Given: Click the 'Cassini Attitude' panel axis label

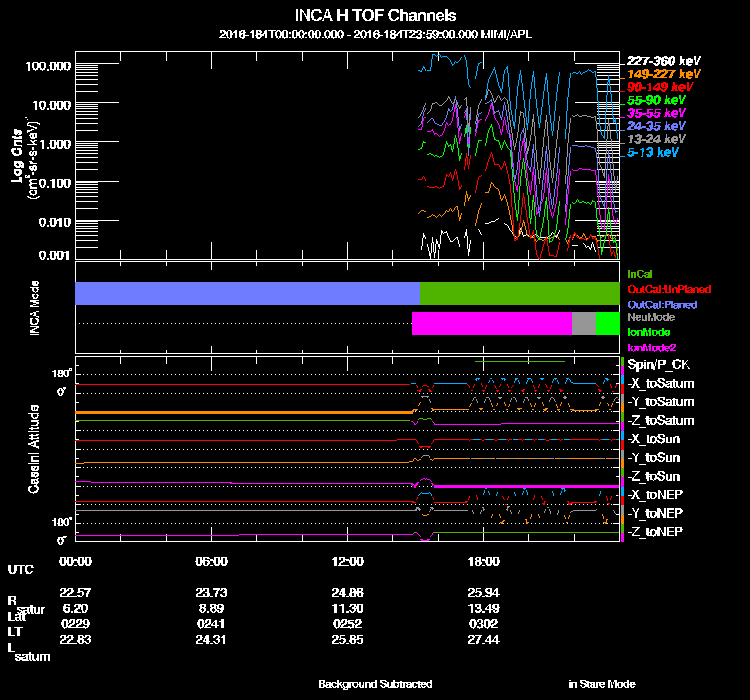Looking at the screenshot, I should pos(33,449).
